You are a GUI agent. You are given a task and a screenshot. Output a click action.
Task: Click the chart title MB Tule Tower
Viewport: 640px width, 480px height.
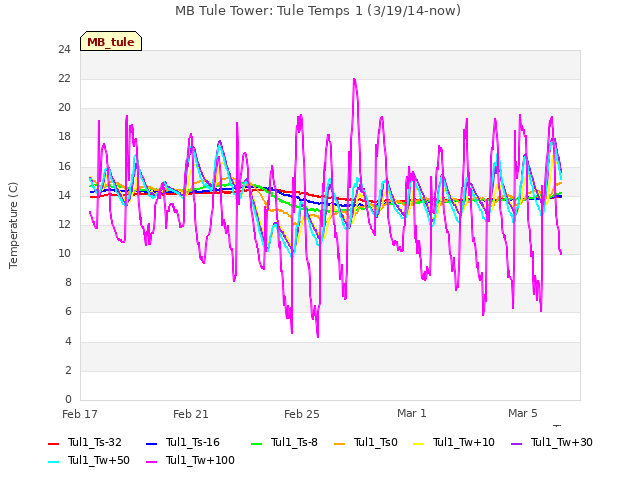[x=318, y=10]
